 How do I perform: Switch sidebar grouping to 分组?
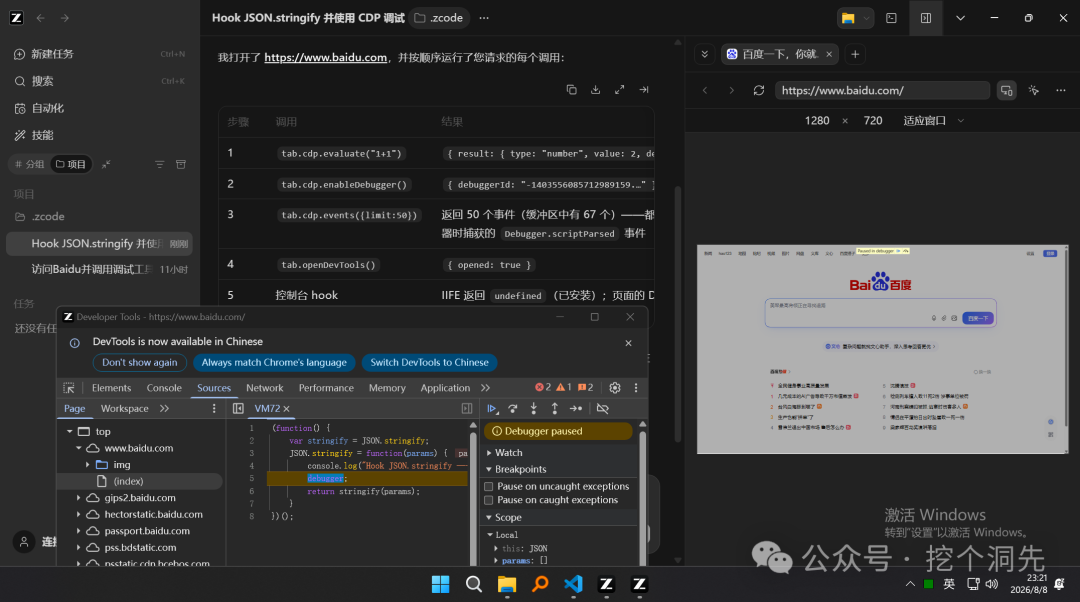click(x=29, y=165)
